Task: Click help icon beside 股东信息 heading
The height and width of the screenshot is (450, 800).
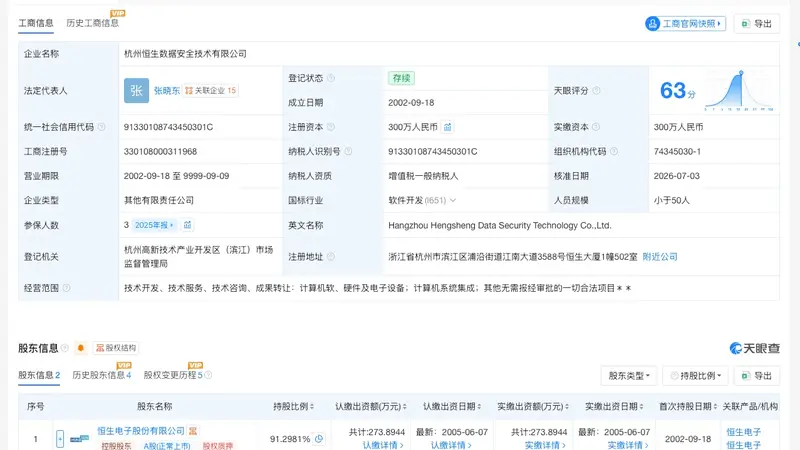Action: pyautogui.click(x=65, y=348)
